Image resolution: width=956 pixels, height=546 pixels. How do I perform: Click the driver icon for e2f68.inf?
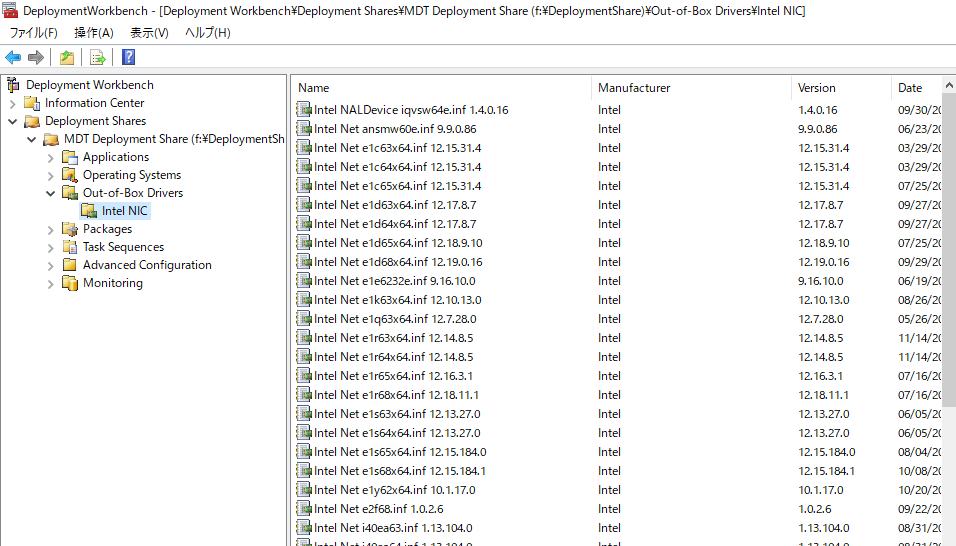tap(304, 508)
